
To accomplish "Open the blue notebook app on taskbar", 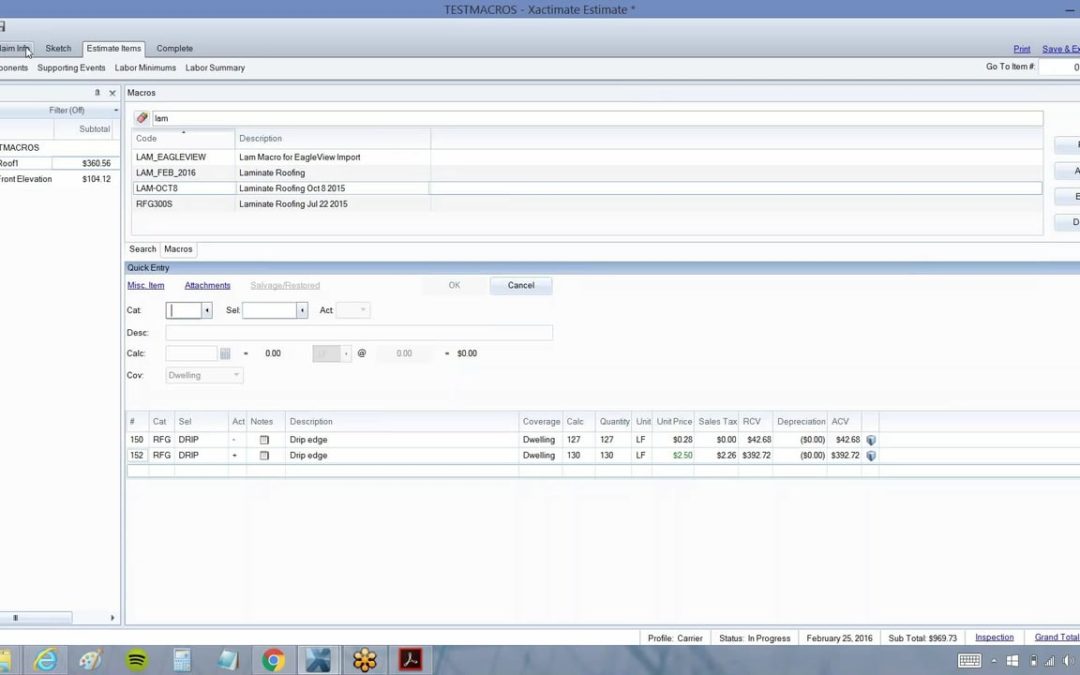I will point(227,660).
